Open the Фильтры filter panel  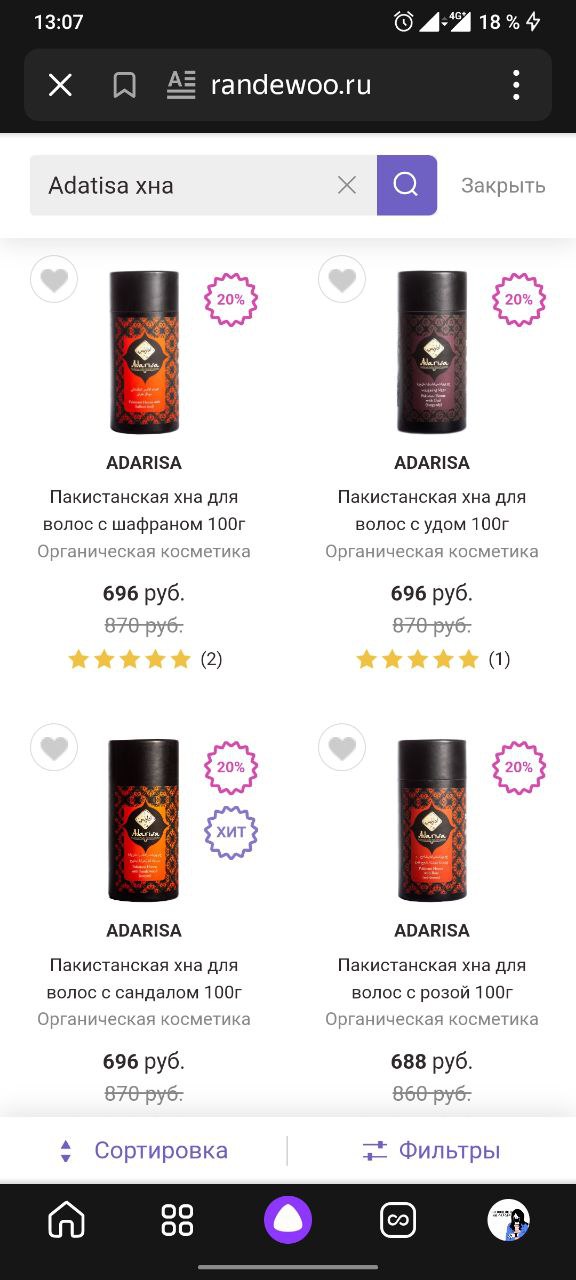tap(431, 1151)
